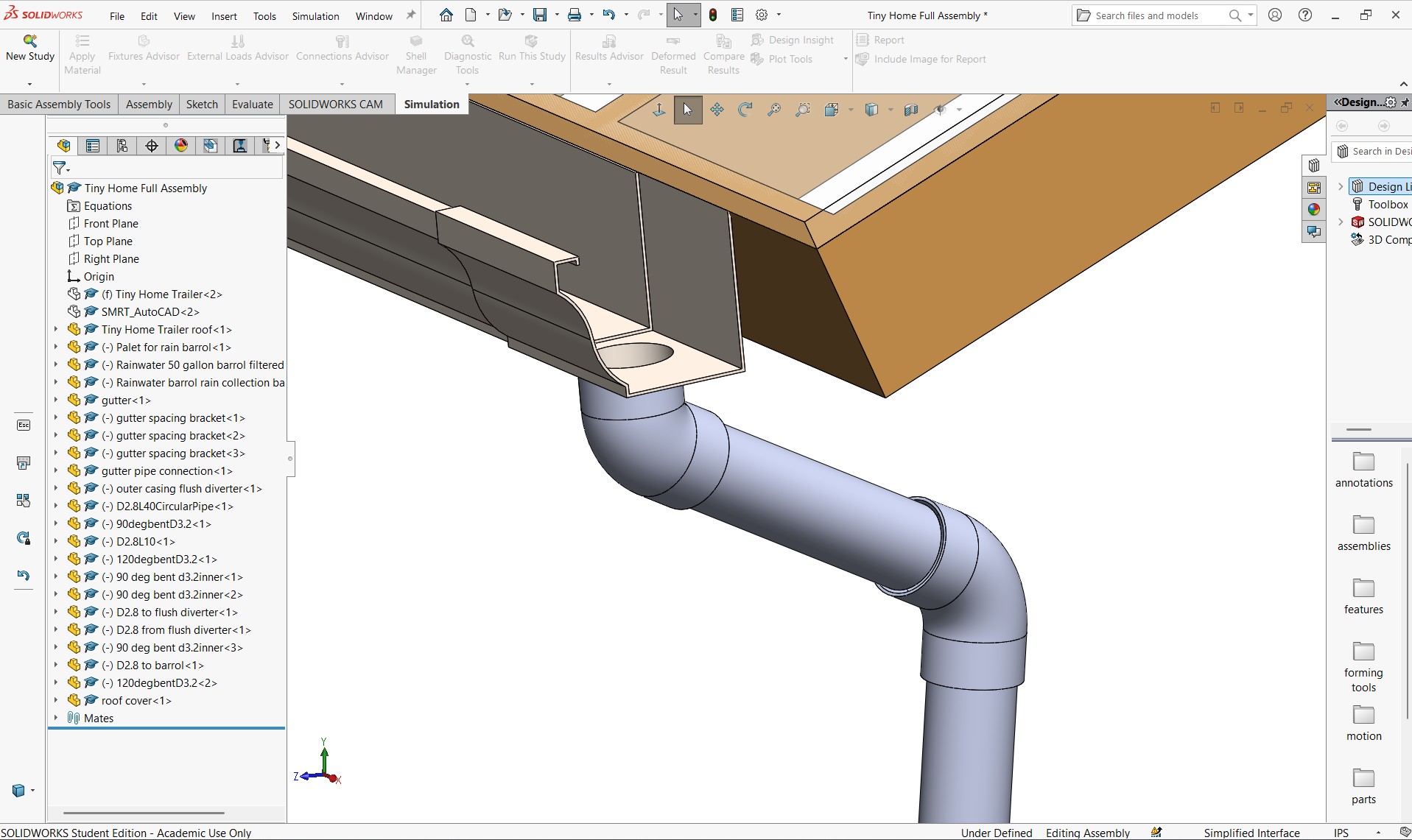
Task: Toggle the Select arrow tool in the view toolbar
Action: point(688,110)
